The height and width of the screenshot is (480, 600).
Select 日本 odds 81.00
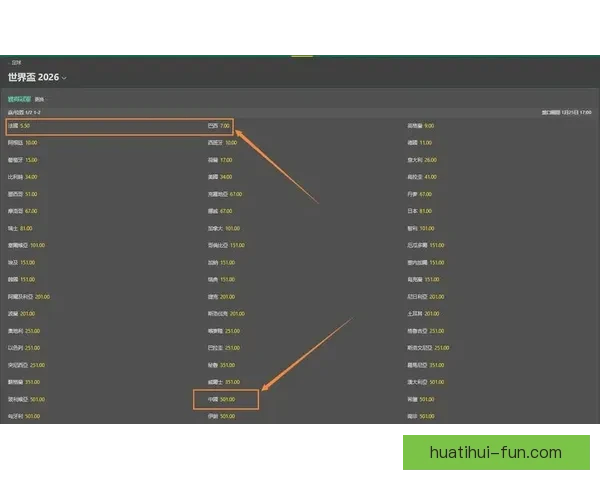click(x=419, y=211)
